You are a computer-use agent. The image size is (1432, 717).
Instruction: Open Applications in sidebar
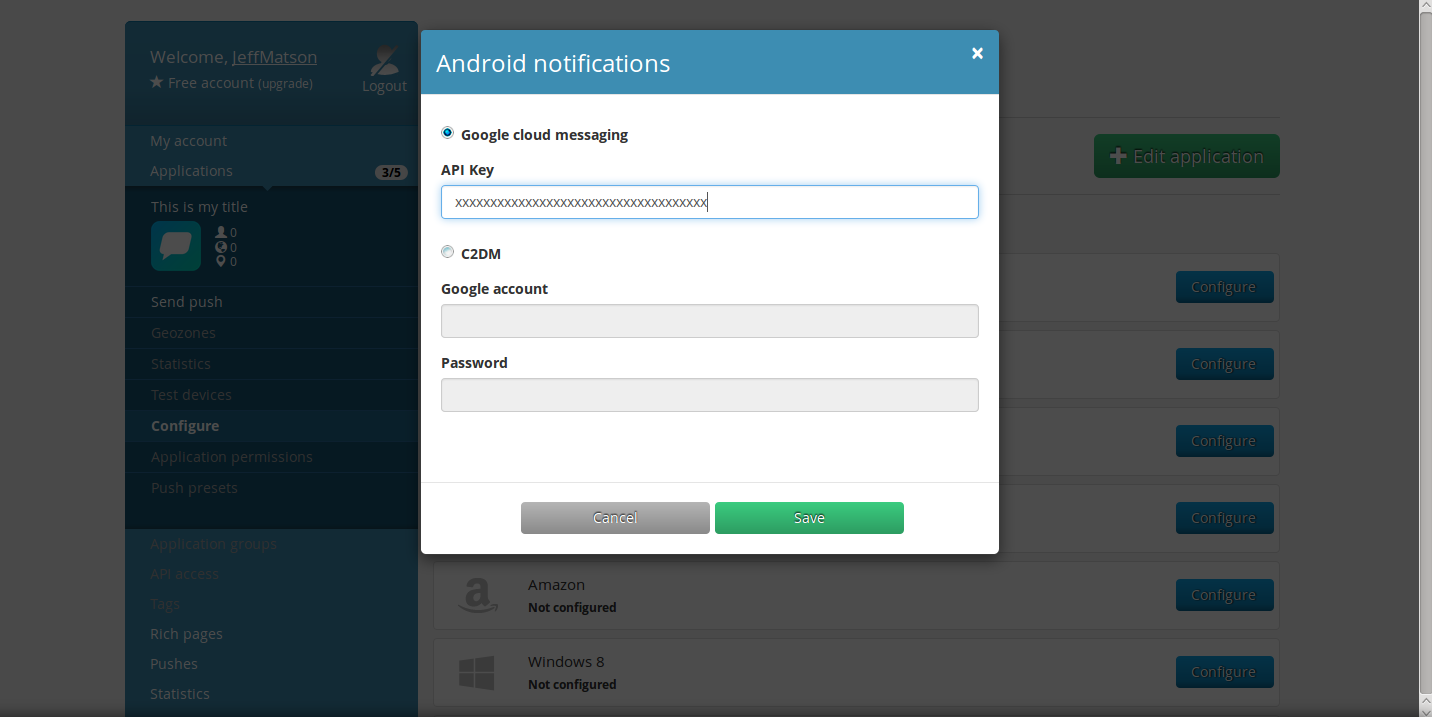[x=191, y=171]
